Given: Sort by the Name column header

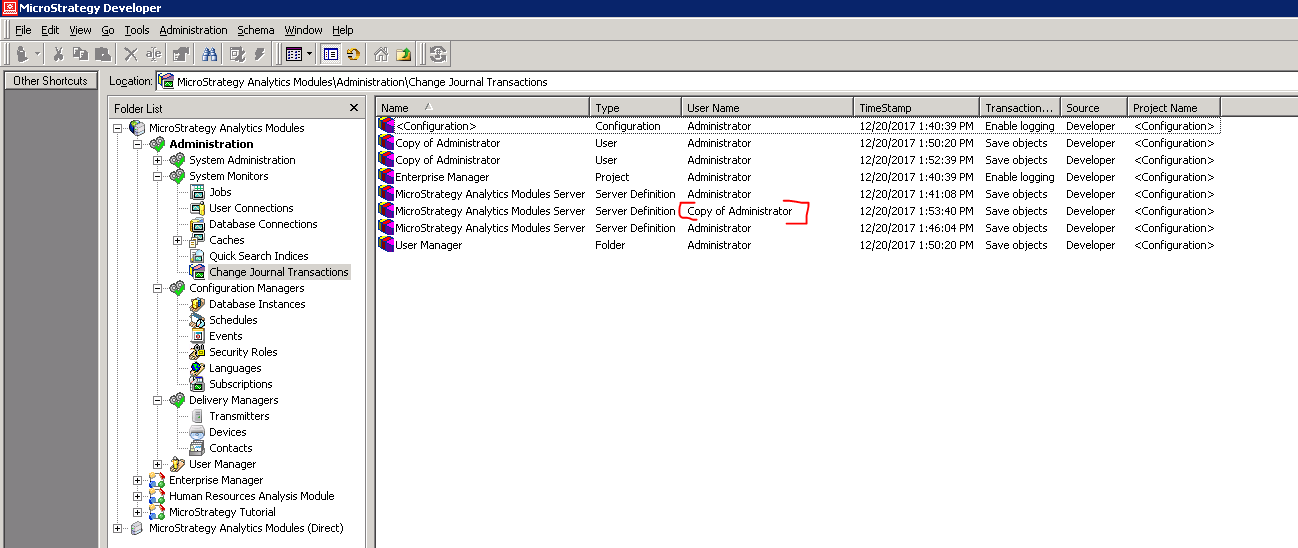Looking at the screenshot, I should 483,107.
